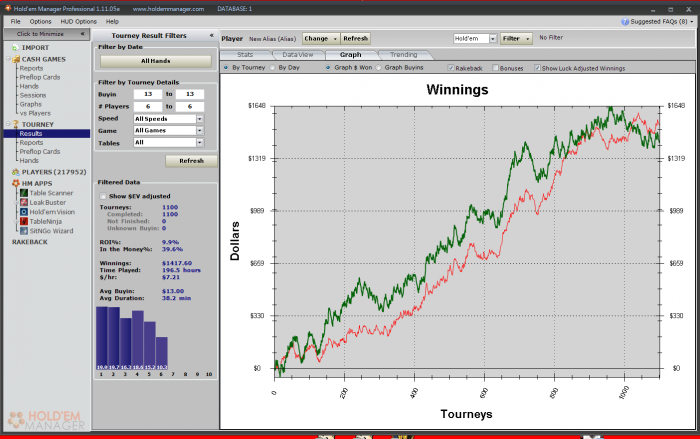The image size is (700, 439).
Task: Enable Show $EV adjusted checkbox
Action: (103, 196)
